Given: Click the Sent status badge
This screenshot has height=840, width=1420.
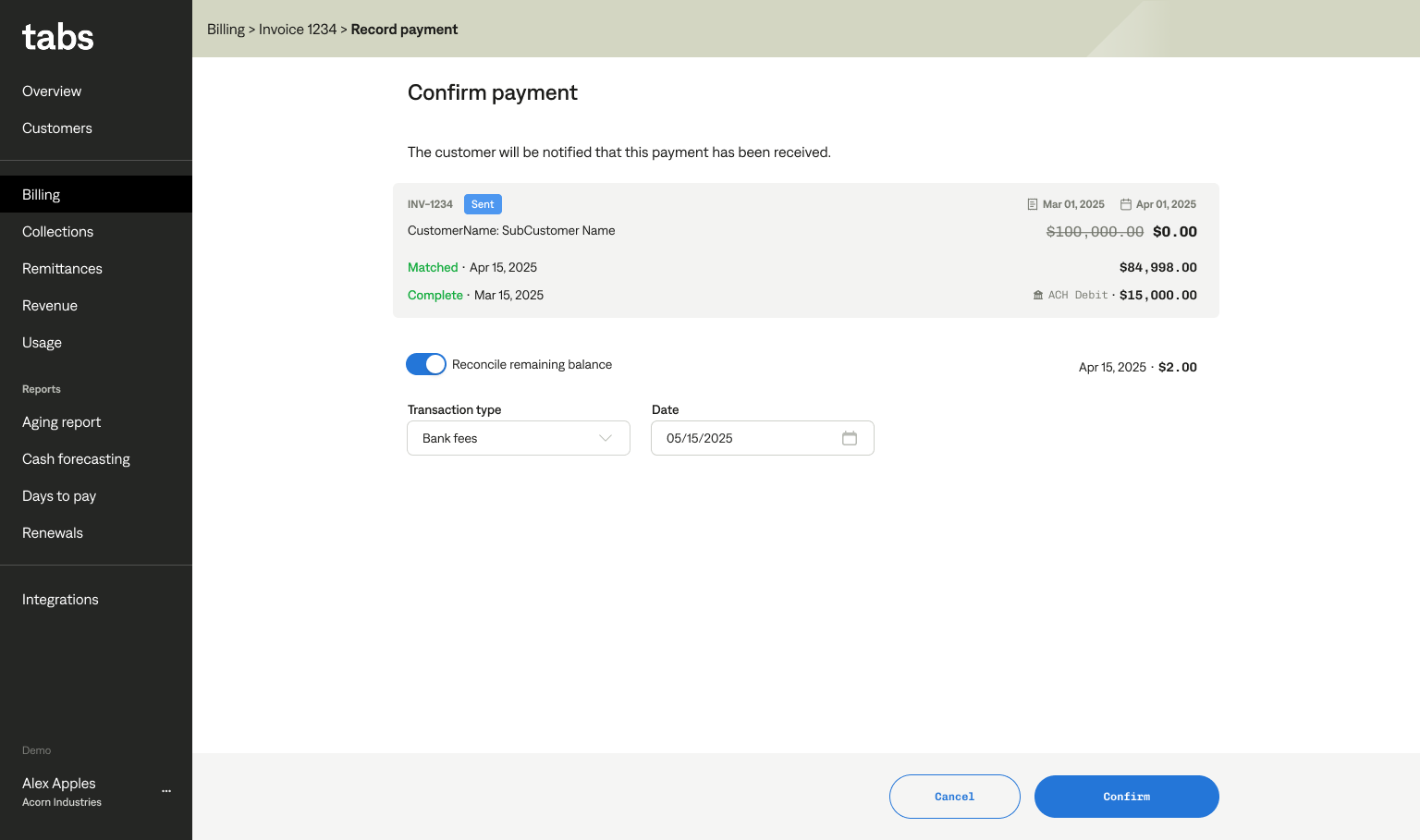Looking at the screenshot, I should [x=483, y=204].
